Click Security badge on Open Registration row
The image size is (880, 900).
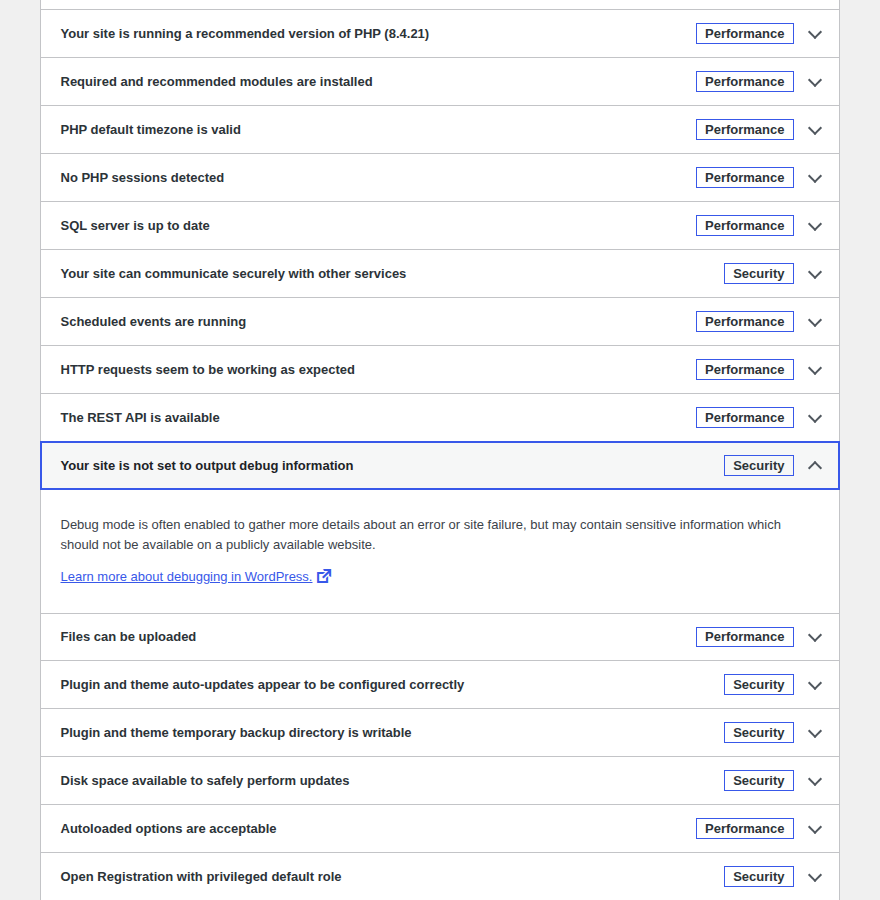[759, 877]
